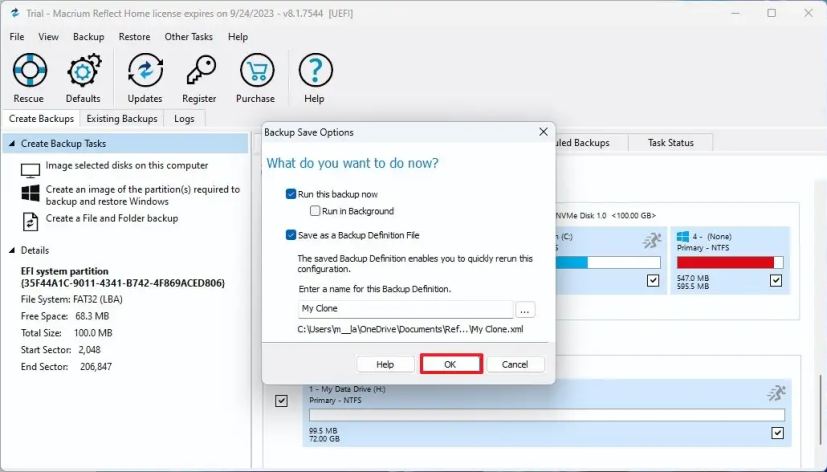Collapse the Details section

pos(12,251)
